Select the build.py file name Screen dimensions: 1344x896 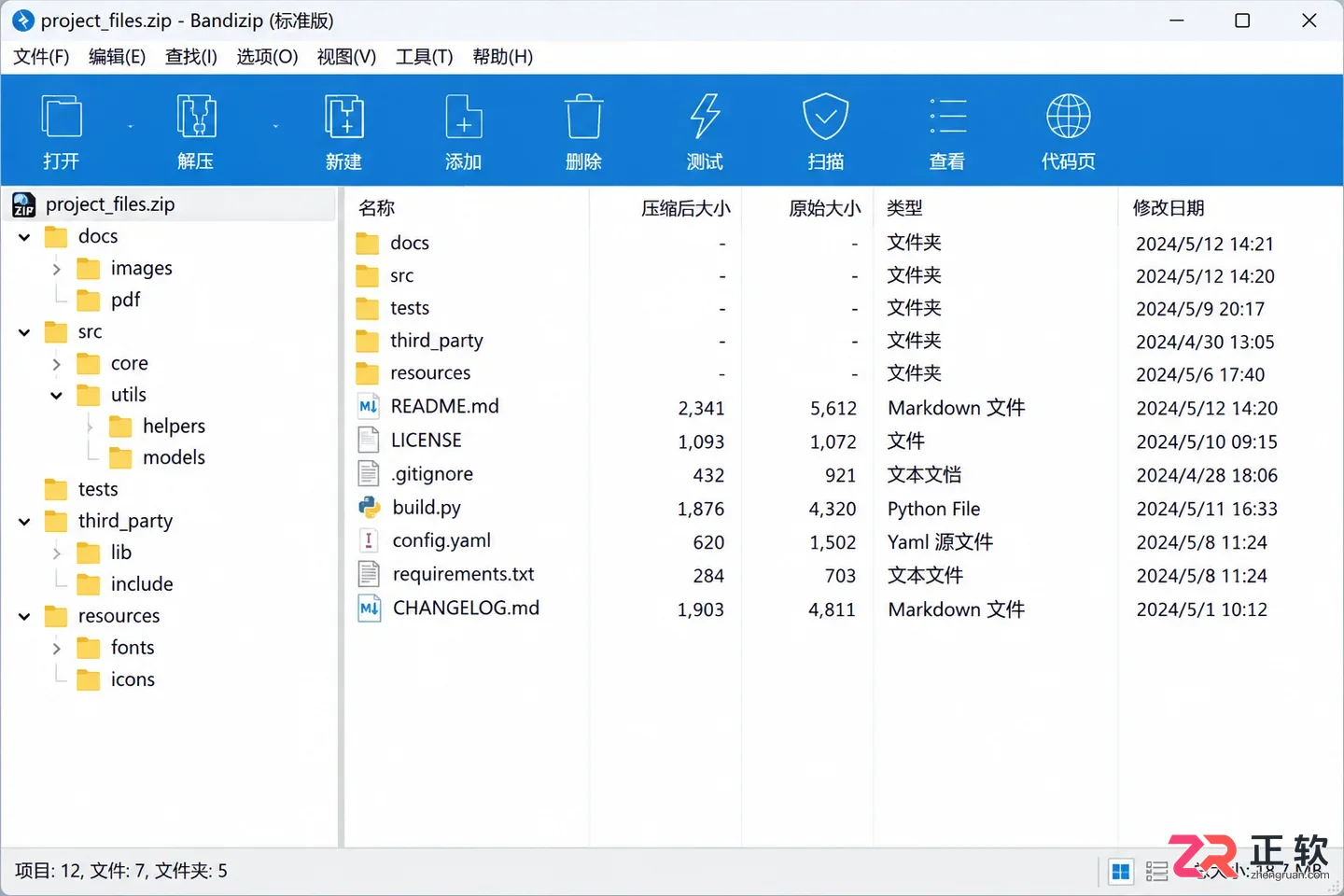(427, 507)
